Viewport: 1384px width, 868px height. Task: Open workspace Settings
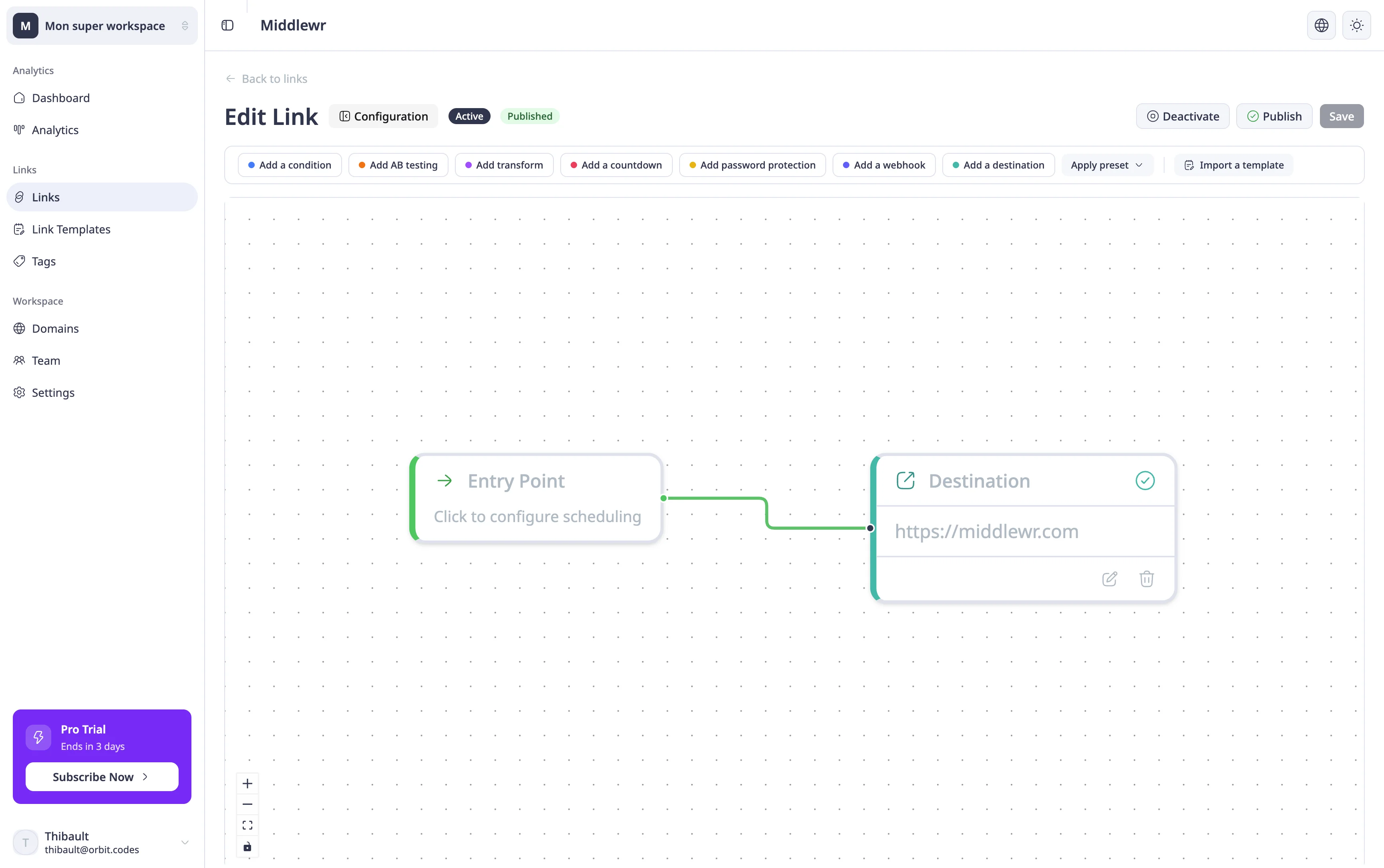coord(102,393)
